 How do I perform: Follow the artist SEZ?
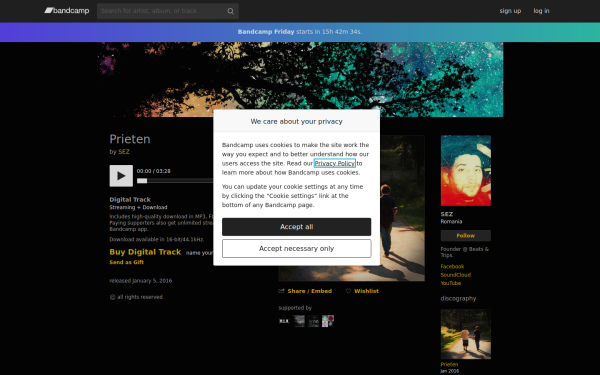(x=466, y=236)
